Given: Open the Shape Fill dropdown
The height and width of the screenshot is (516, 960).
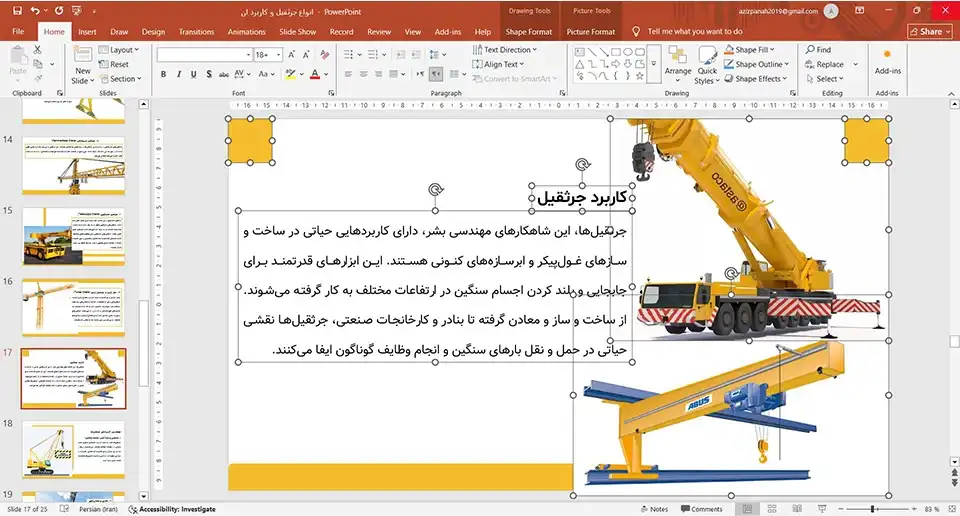Looking at the screenshot, I should tap(750, 50).
